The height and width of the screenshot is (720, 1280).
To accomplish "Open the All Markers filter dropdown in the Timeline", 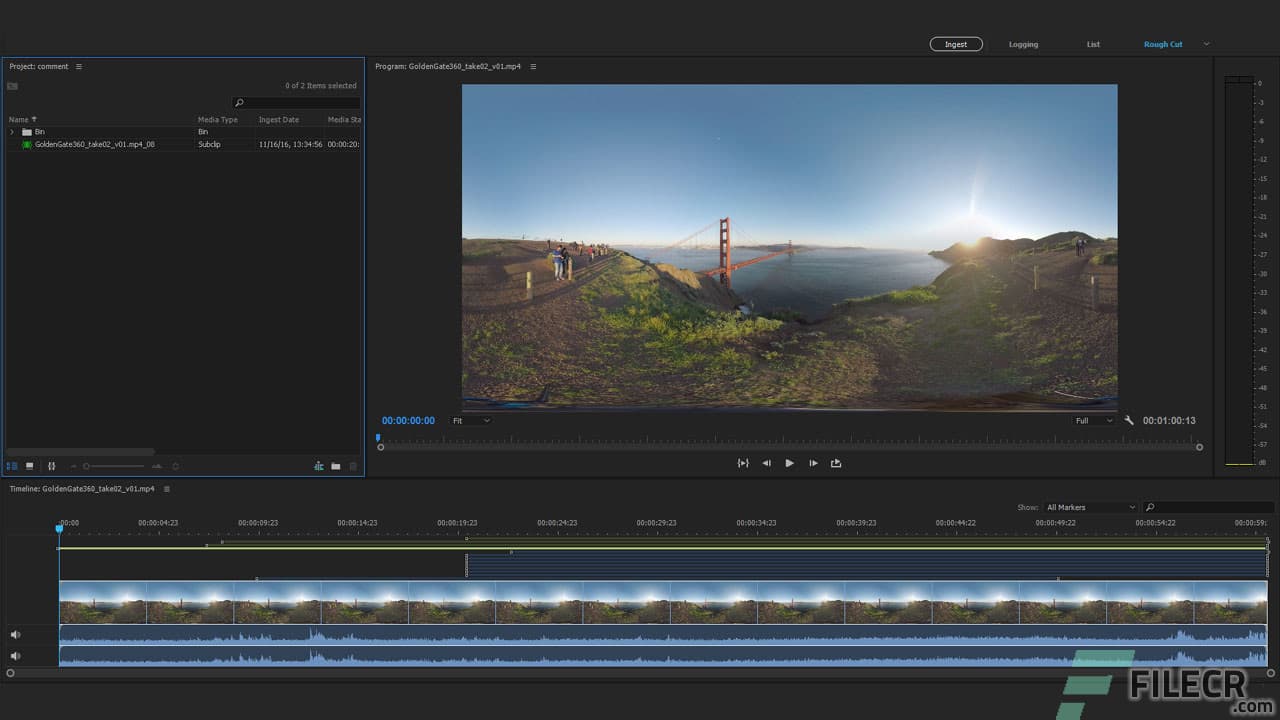I will 1090,507.
